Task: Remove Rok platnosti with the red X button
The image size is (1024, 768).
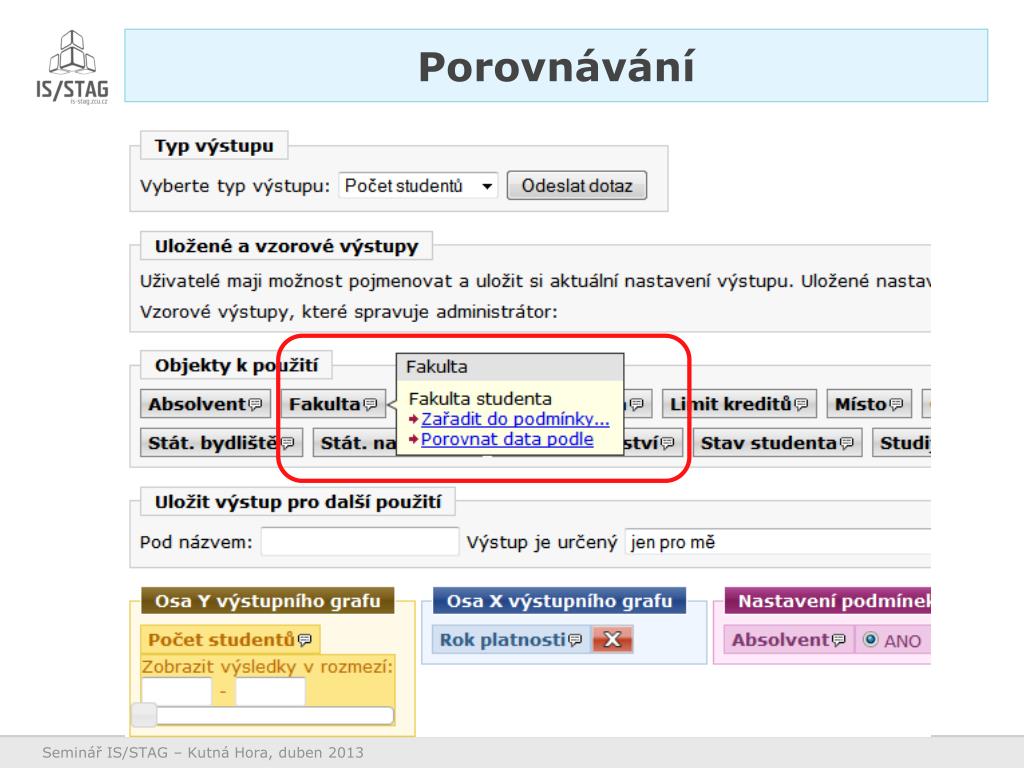Action: coord(613,639)
